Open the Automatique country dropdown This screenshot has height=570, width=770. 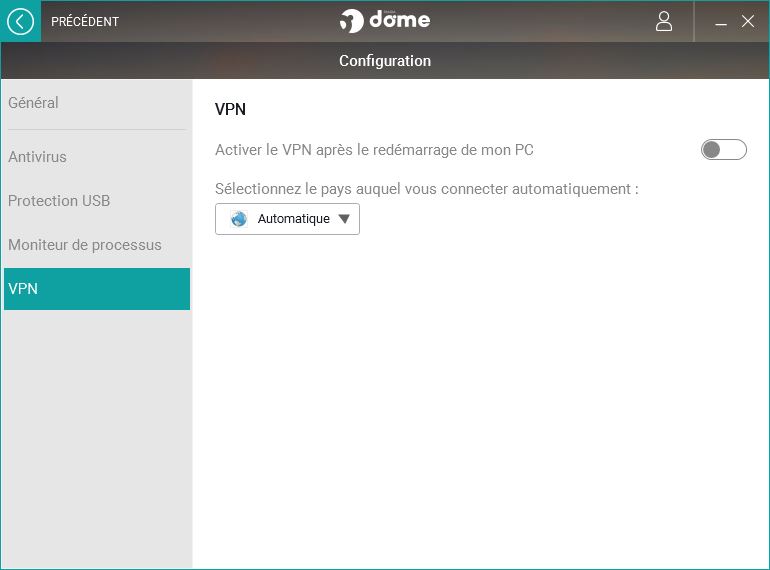(287, 219)
